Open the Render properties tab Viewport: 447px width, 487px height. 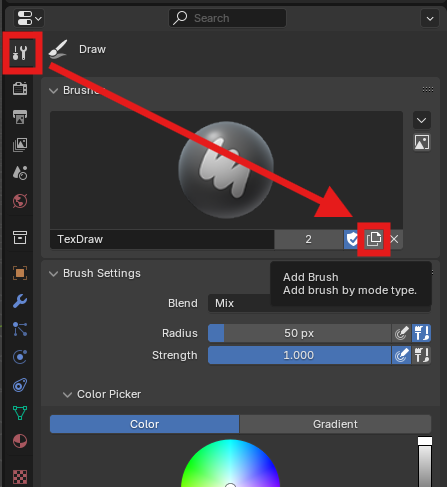(x=20, y=89)
